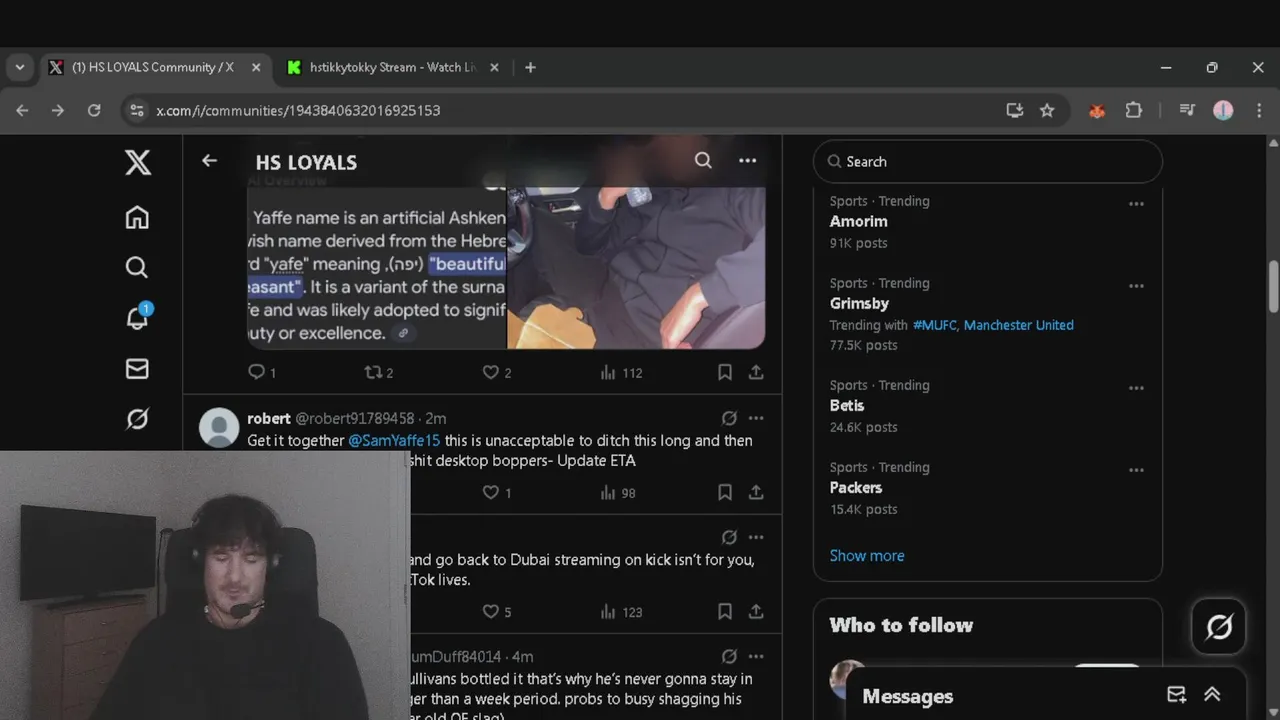Viewport: 1280px width, 720px height.
Task: Like robert's post with 1 like
Action: pyautogui.click(x=497, y=492)
